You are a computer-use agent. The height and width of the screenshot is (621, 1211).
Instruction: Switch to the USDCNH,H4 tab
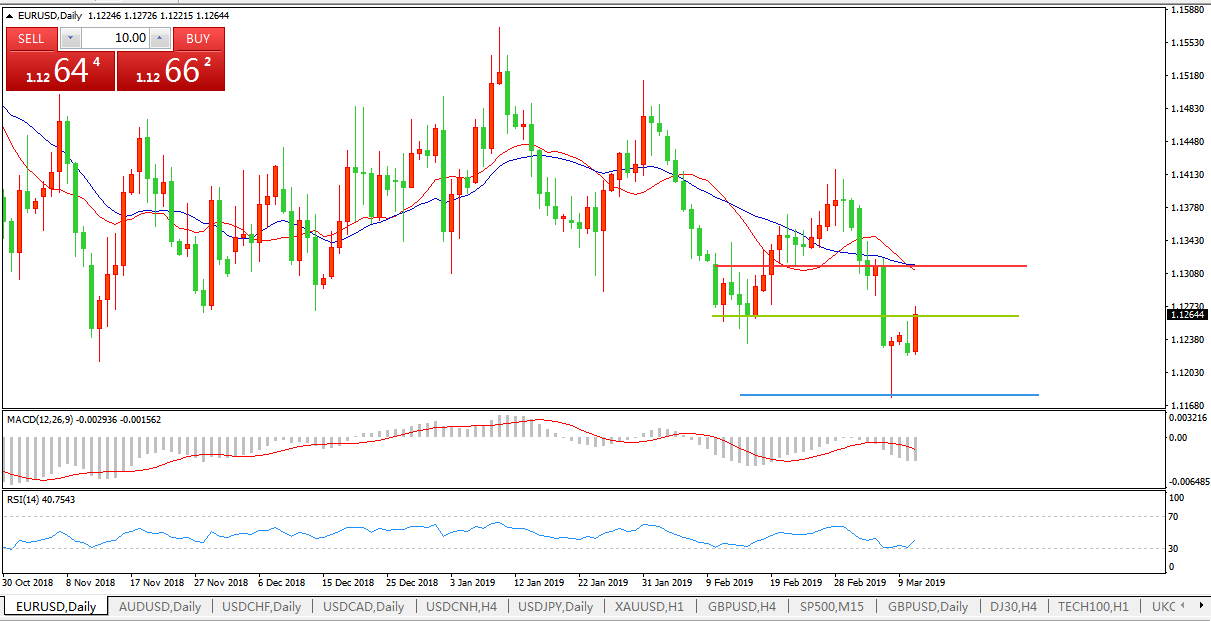(x=463, y=606)
